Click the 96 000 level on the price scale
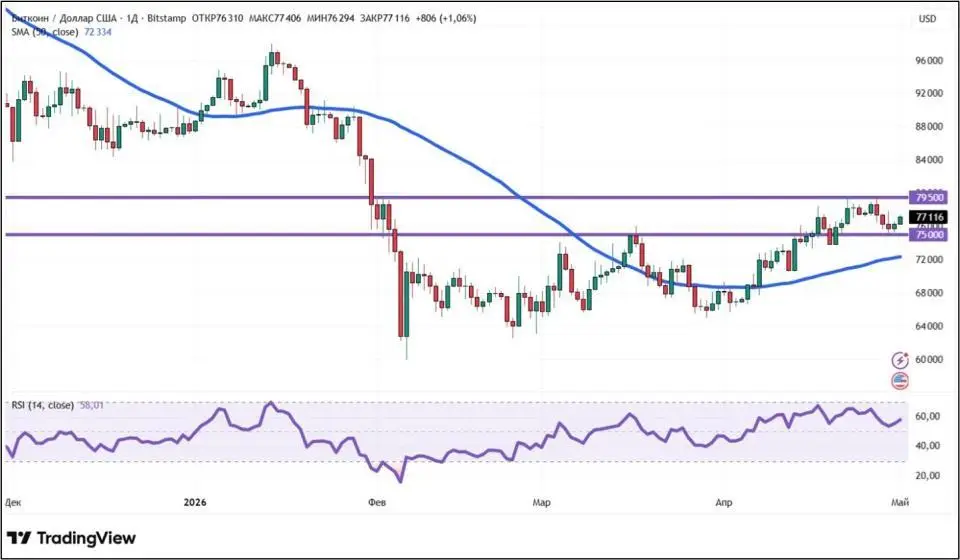The image size is (960, 560). [x=929, y=61]
